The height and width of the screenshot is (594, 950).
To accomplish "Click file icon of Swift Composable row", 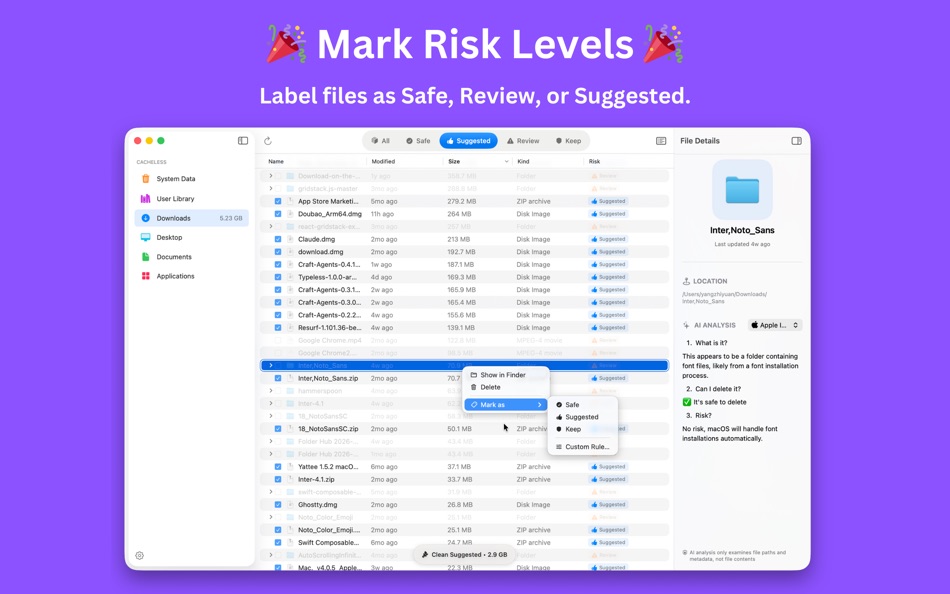I will click(291, 542).
